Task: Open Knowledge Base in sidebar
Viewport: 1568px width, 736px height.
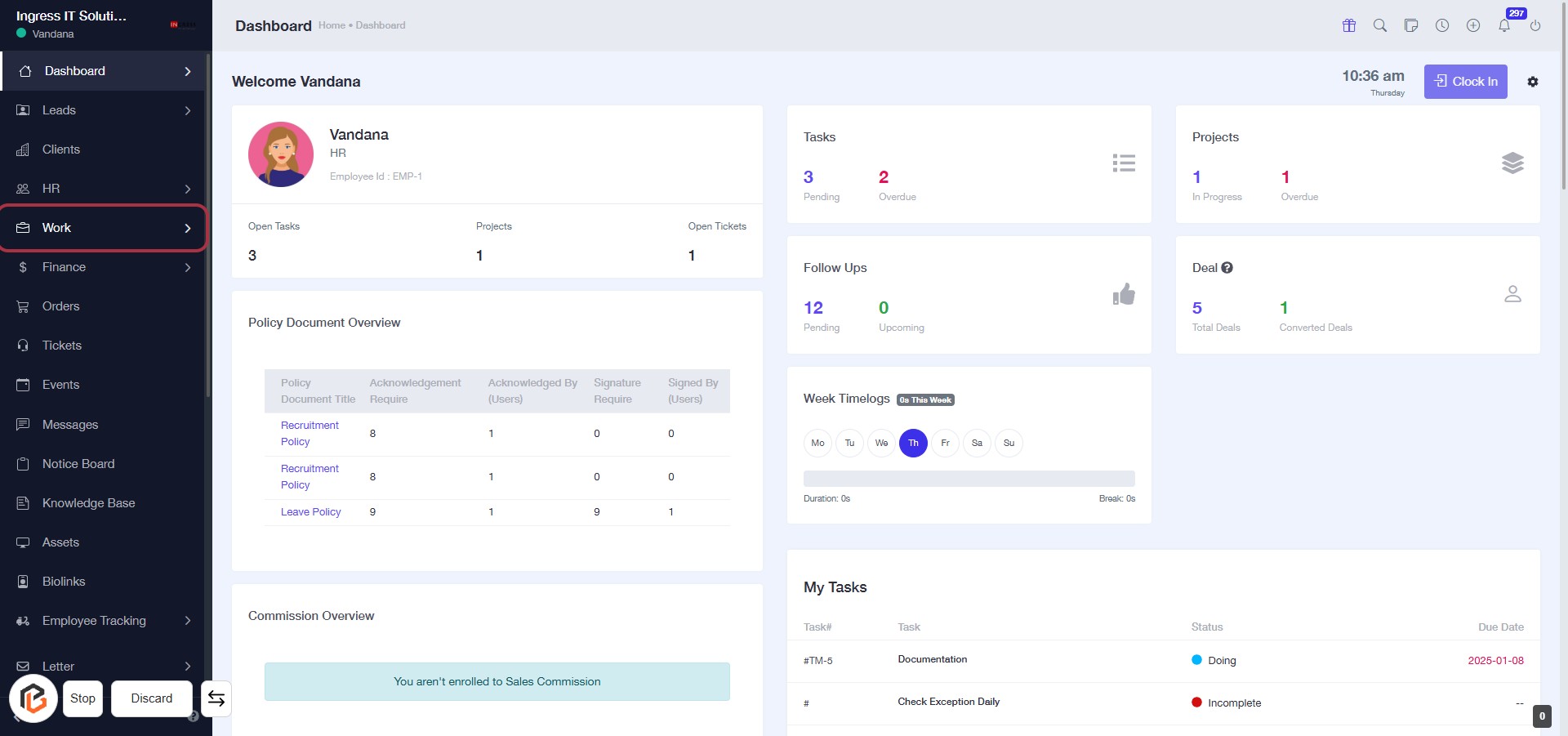Action: (88, 503)
